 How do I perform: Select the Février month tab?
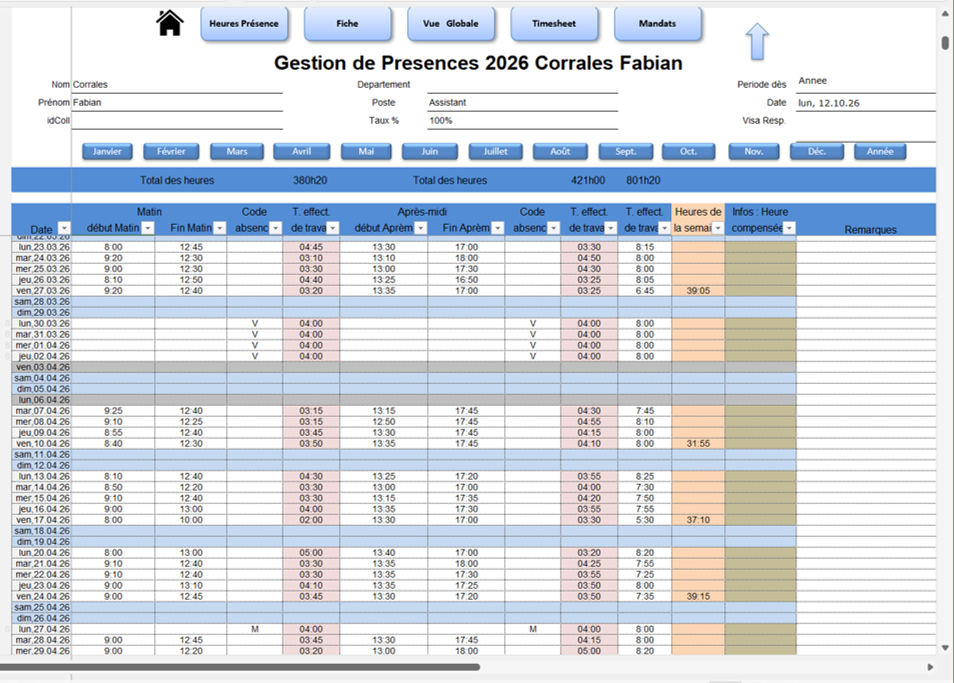(171, 151)
